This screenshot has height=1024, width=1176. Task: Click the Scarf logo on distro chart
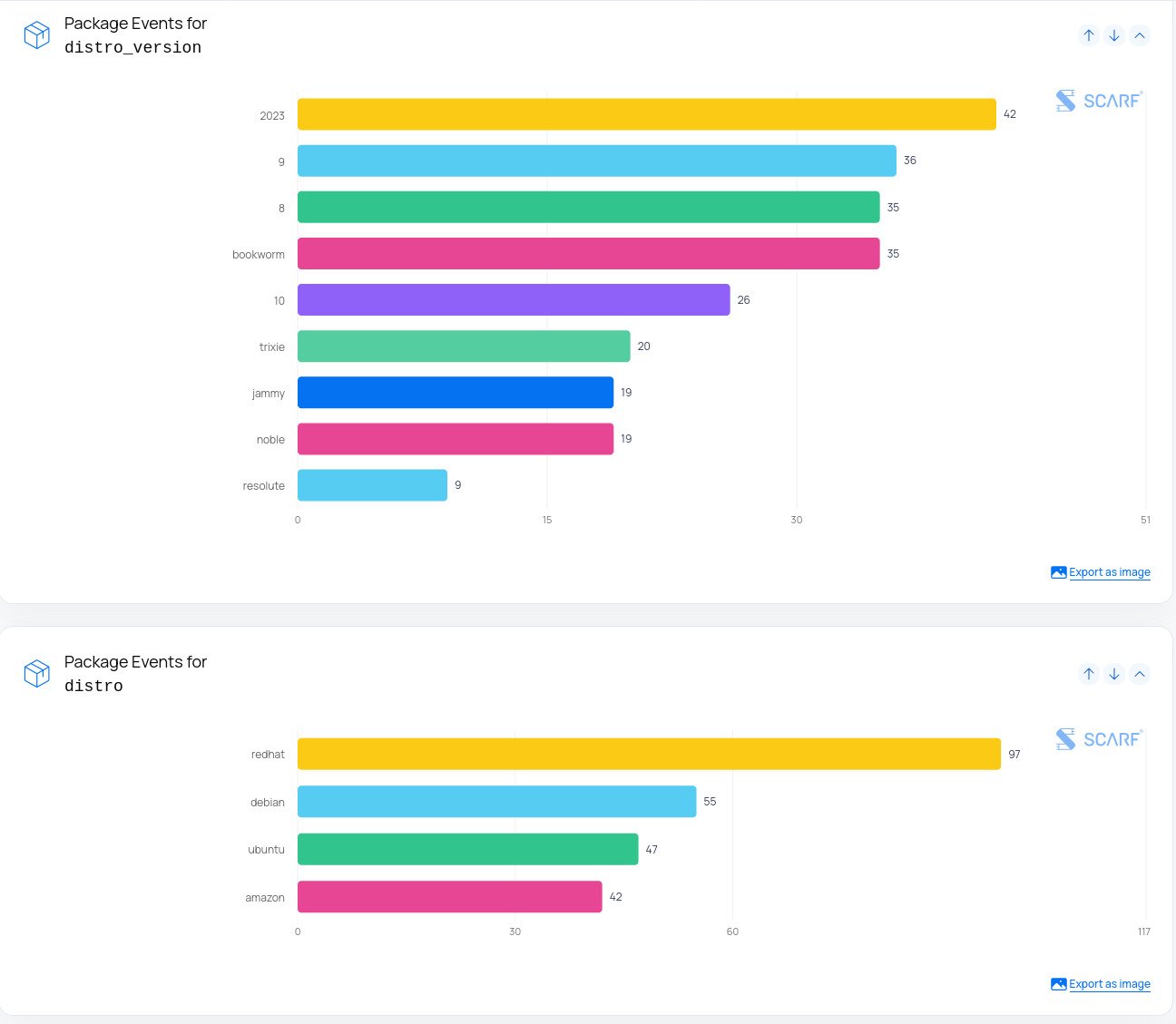[x=1099, y=739]
